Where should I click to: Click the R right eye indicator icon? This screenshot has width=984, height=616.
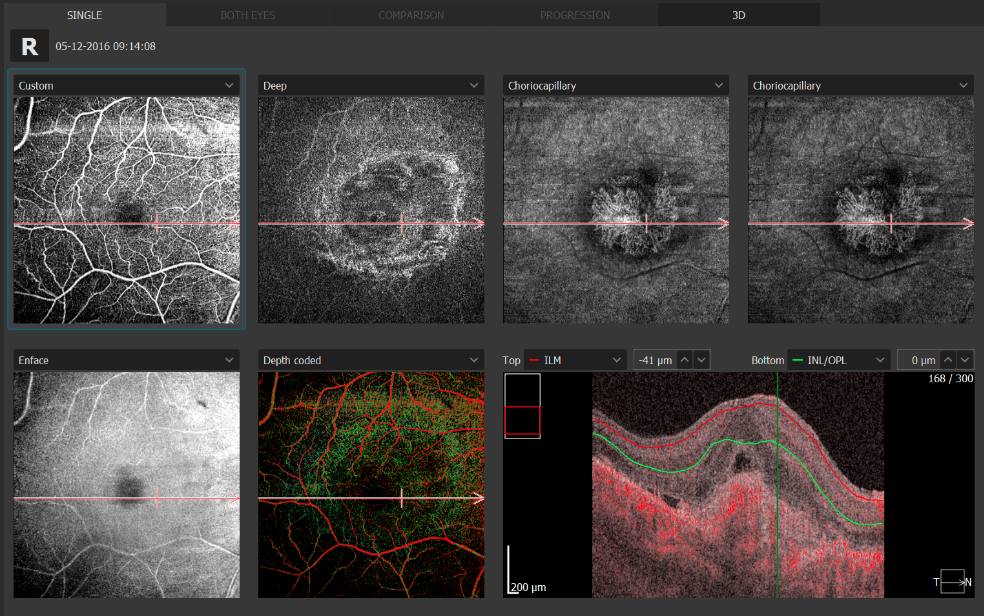tap(29, 46)
